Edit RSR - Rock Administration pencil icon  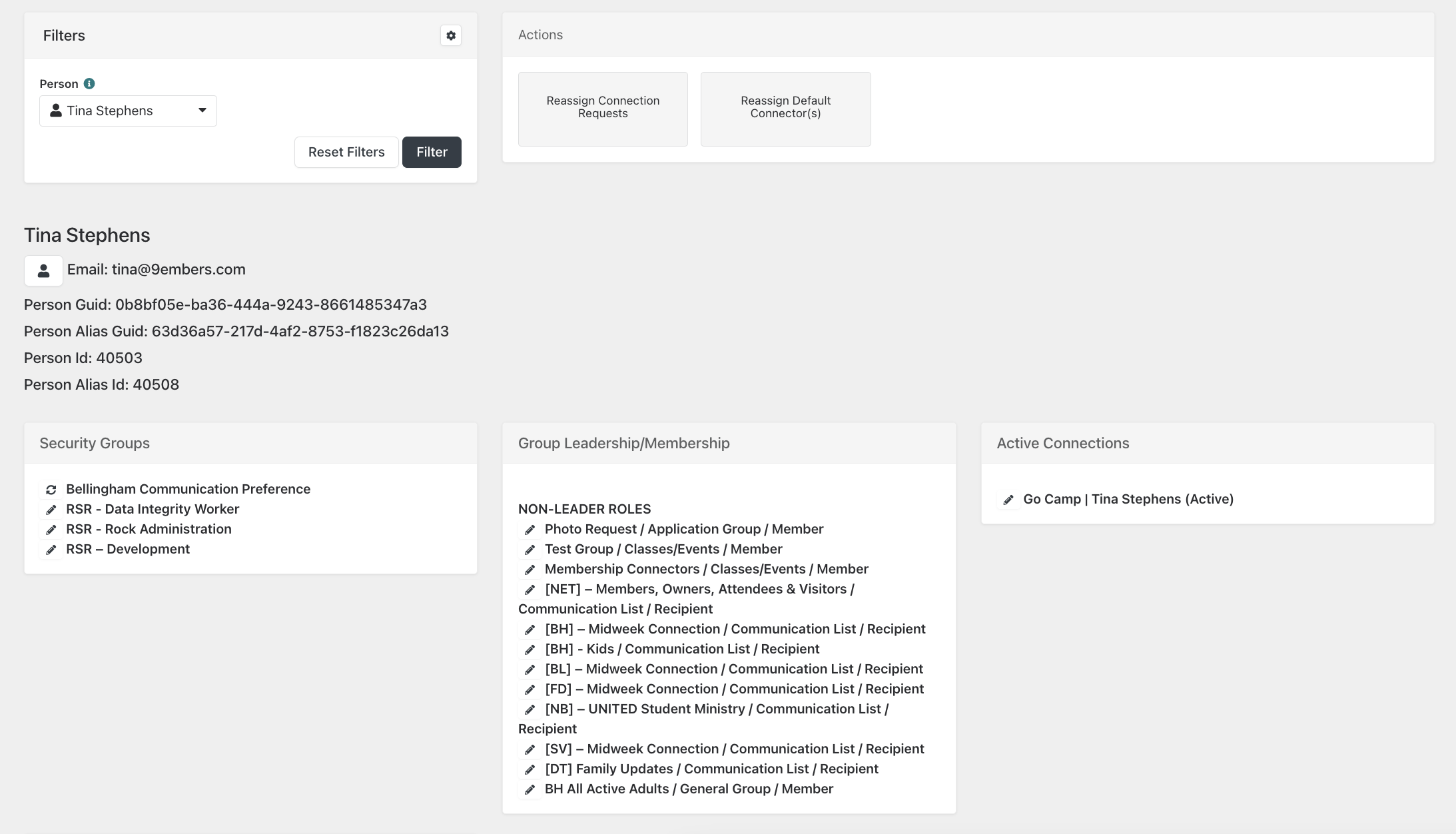pos(51,530)
